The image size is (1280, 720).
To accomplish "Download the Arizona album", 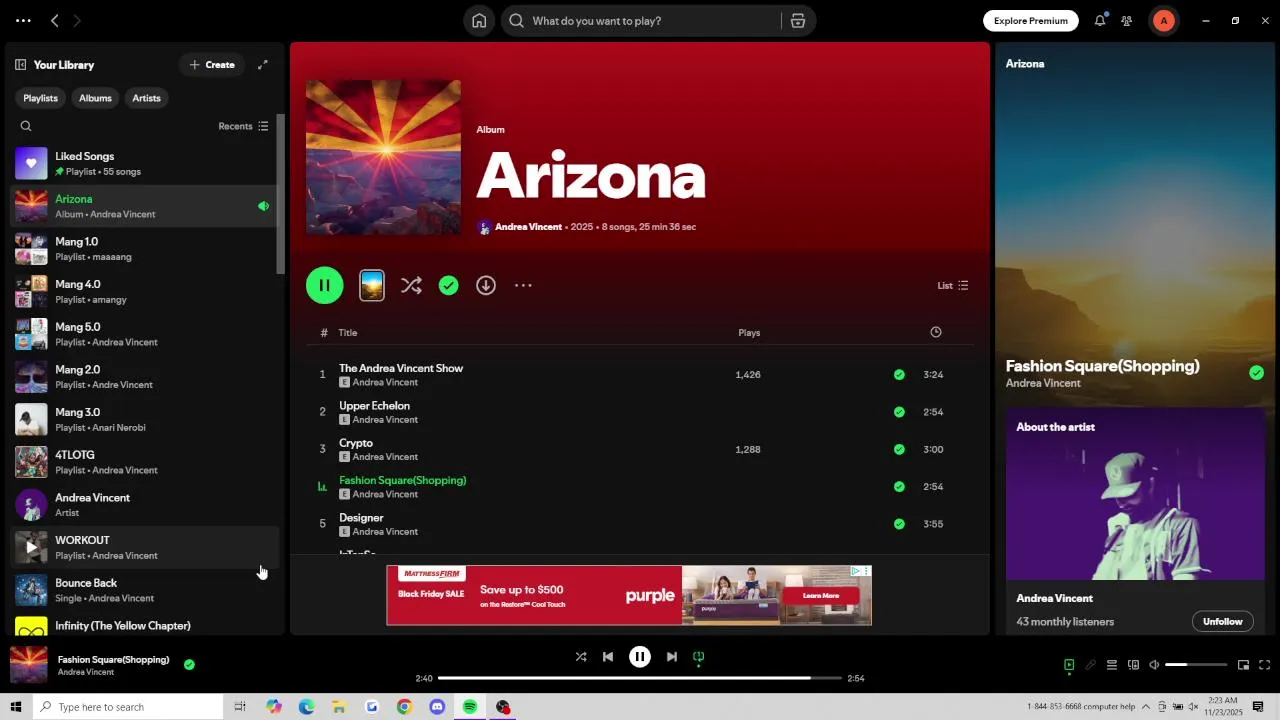I will click(486, 285).
